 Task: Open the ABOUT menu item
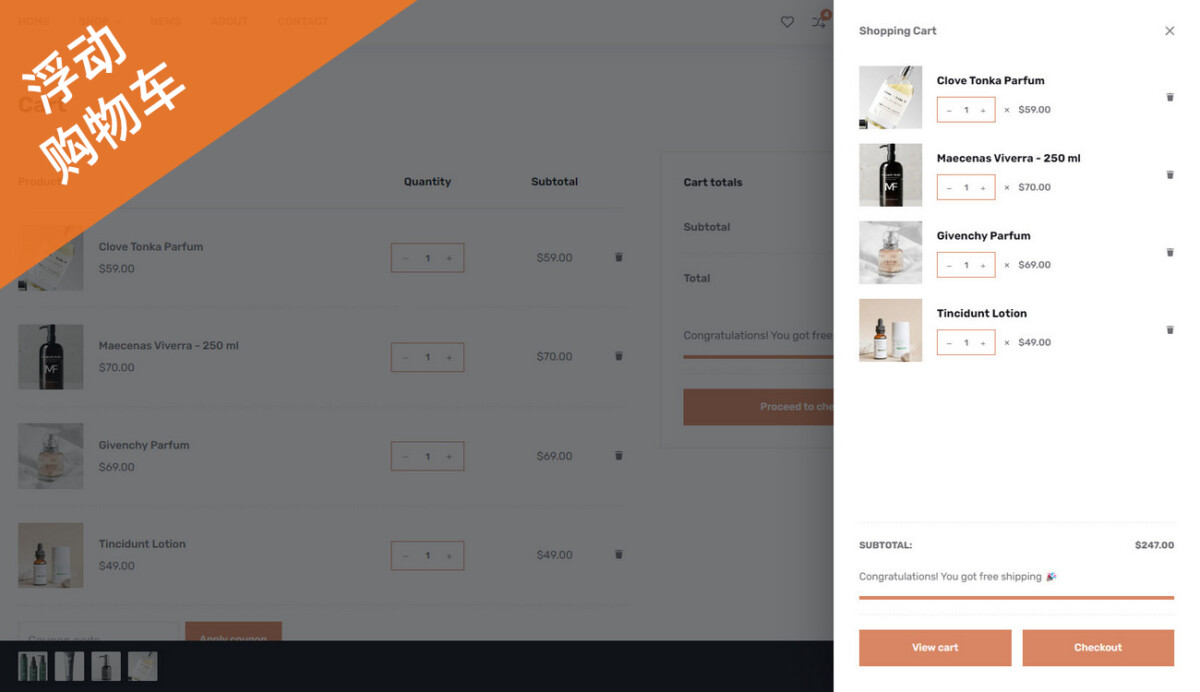229,21
